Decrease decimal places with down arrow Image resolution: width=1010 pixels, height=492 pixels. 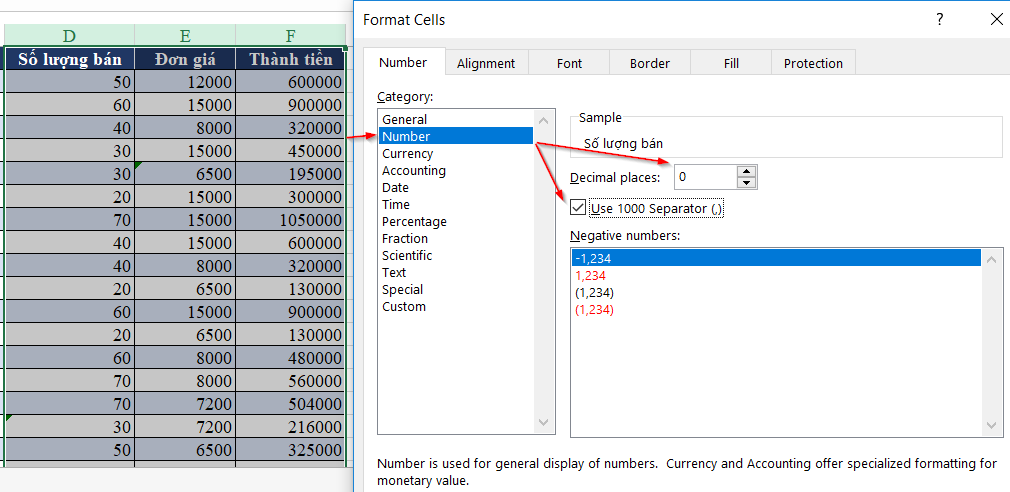click(746, 183)
